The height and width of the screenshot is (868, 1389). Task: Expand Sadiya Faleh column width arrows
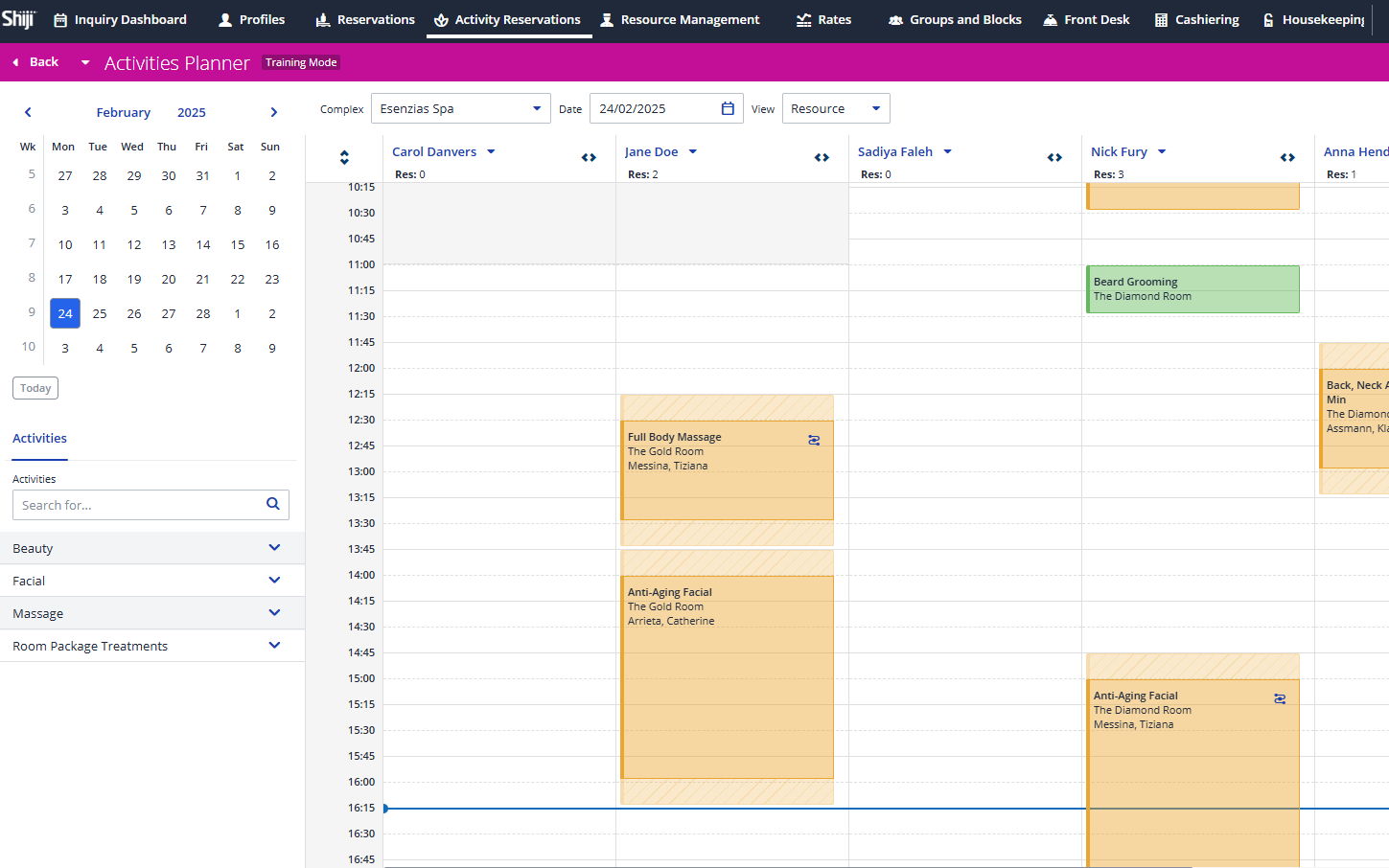click(x=1054, y=157)
